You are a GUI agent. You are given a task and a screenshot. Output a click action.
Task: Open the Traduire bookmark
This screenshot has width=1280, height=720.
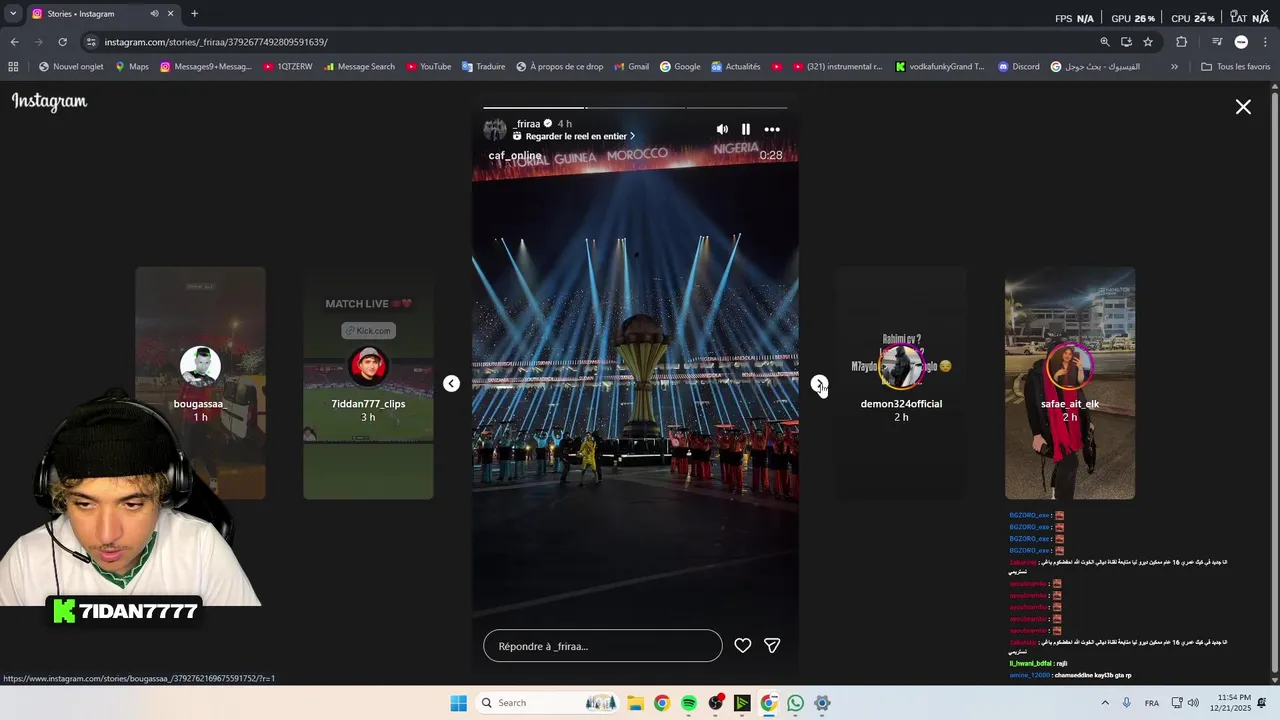click(x=484, y=67)
